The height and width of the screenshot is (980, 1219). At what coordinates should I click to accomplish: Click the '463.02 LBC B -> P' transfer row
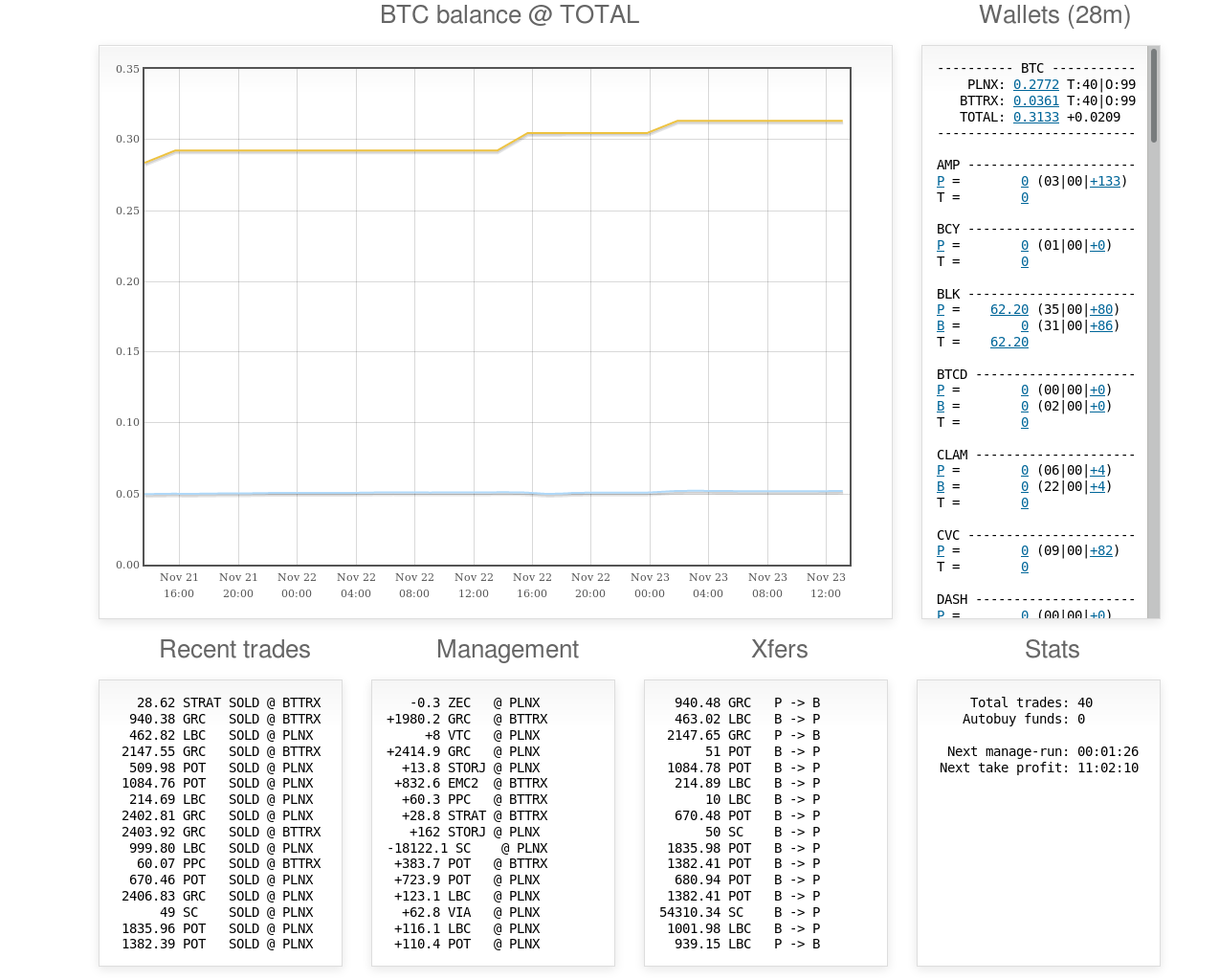click(747, 719)
